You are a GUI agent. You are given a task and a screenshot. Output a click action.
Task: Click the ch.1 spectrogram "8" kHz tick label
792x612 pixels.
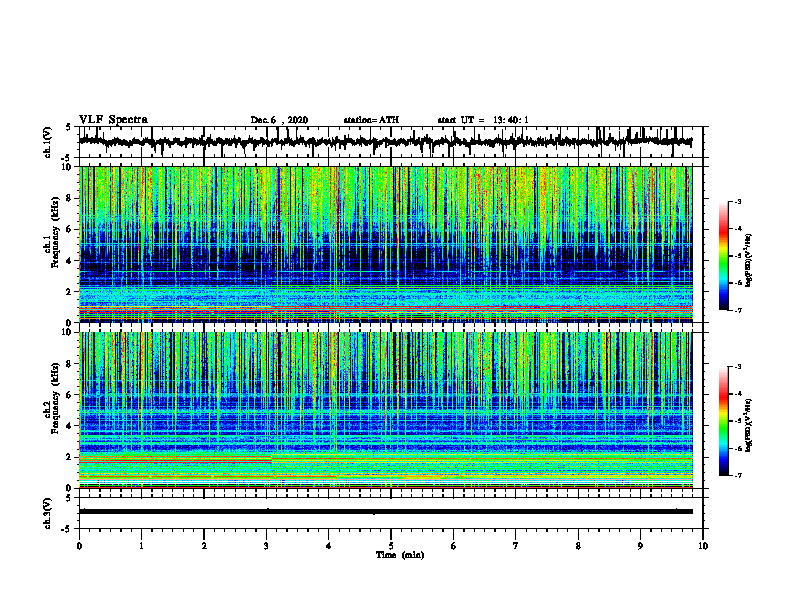70,198
